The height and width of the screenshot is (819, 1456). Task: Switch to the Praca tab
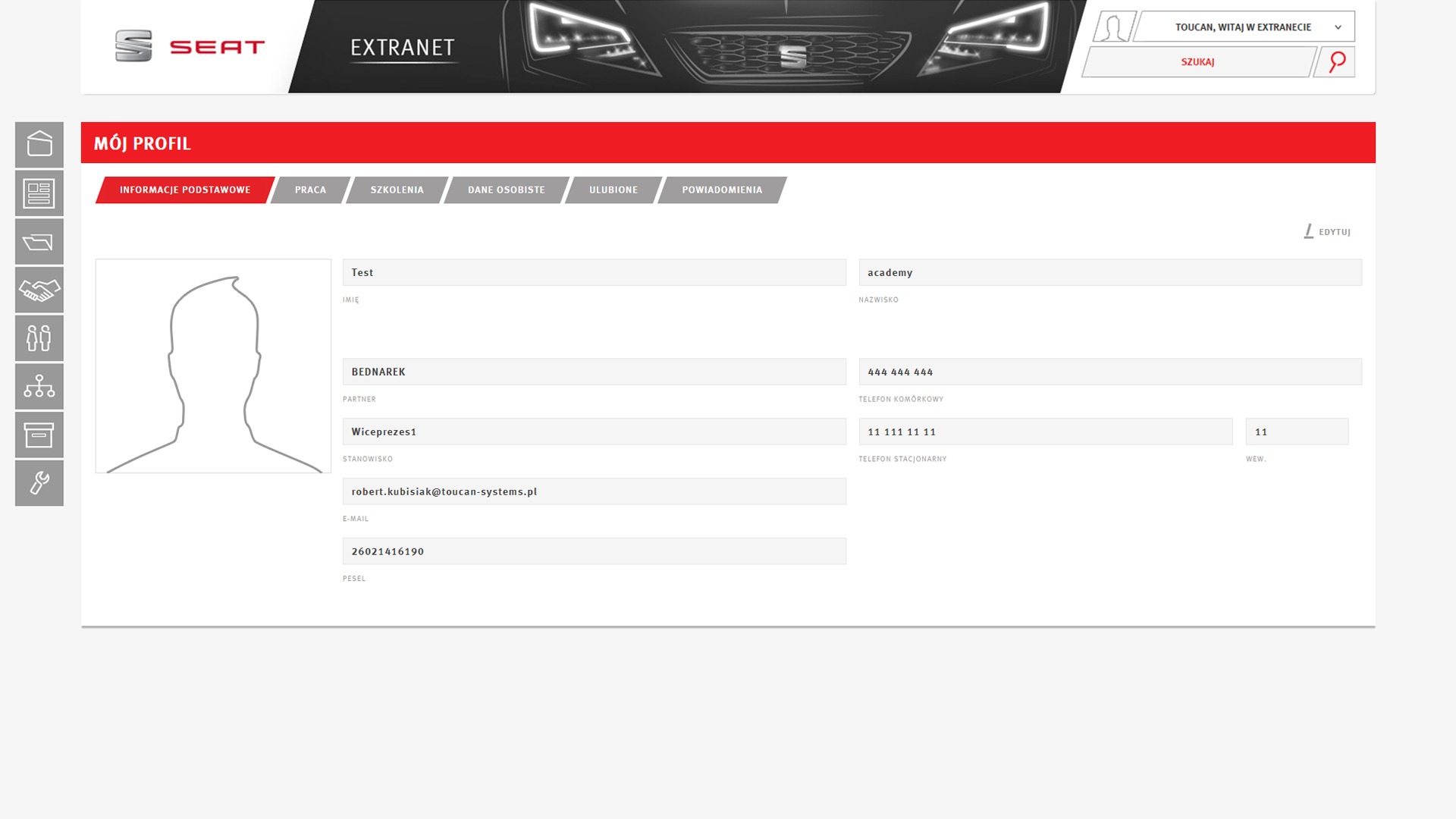pos(310,190)
